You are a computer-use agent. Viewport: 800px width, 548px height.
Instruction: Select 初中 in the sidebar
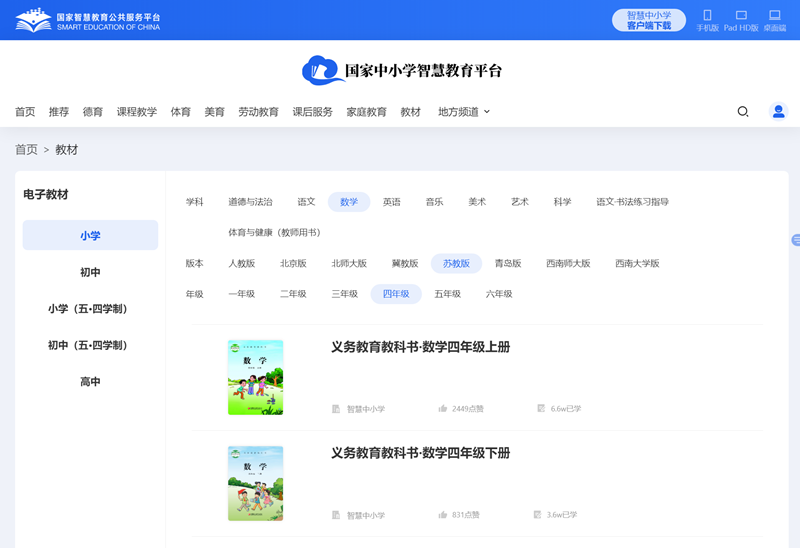90,272
